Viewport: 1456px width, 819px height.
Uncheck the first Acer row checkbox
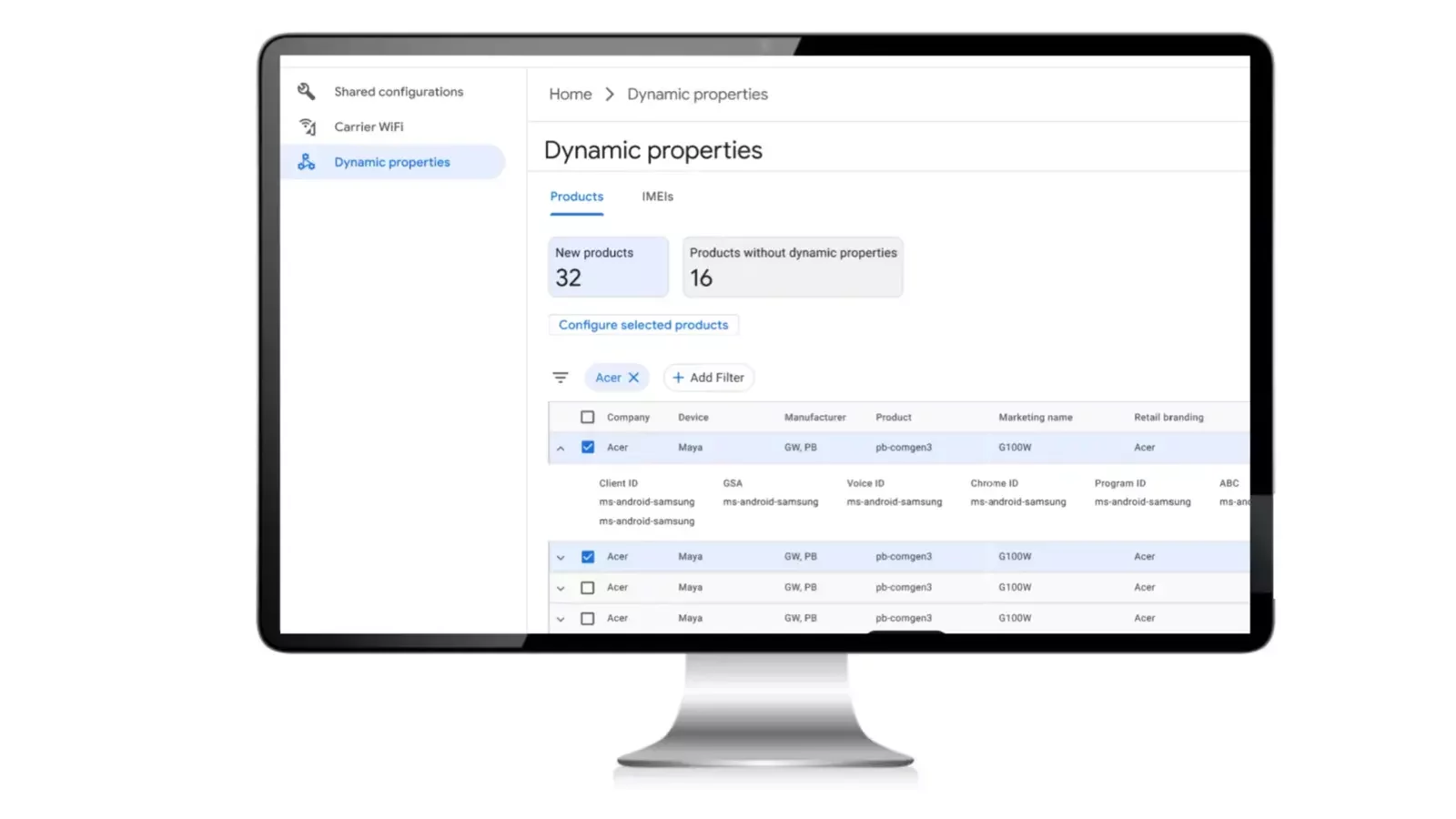[x=588, y=448]
